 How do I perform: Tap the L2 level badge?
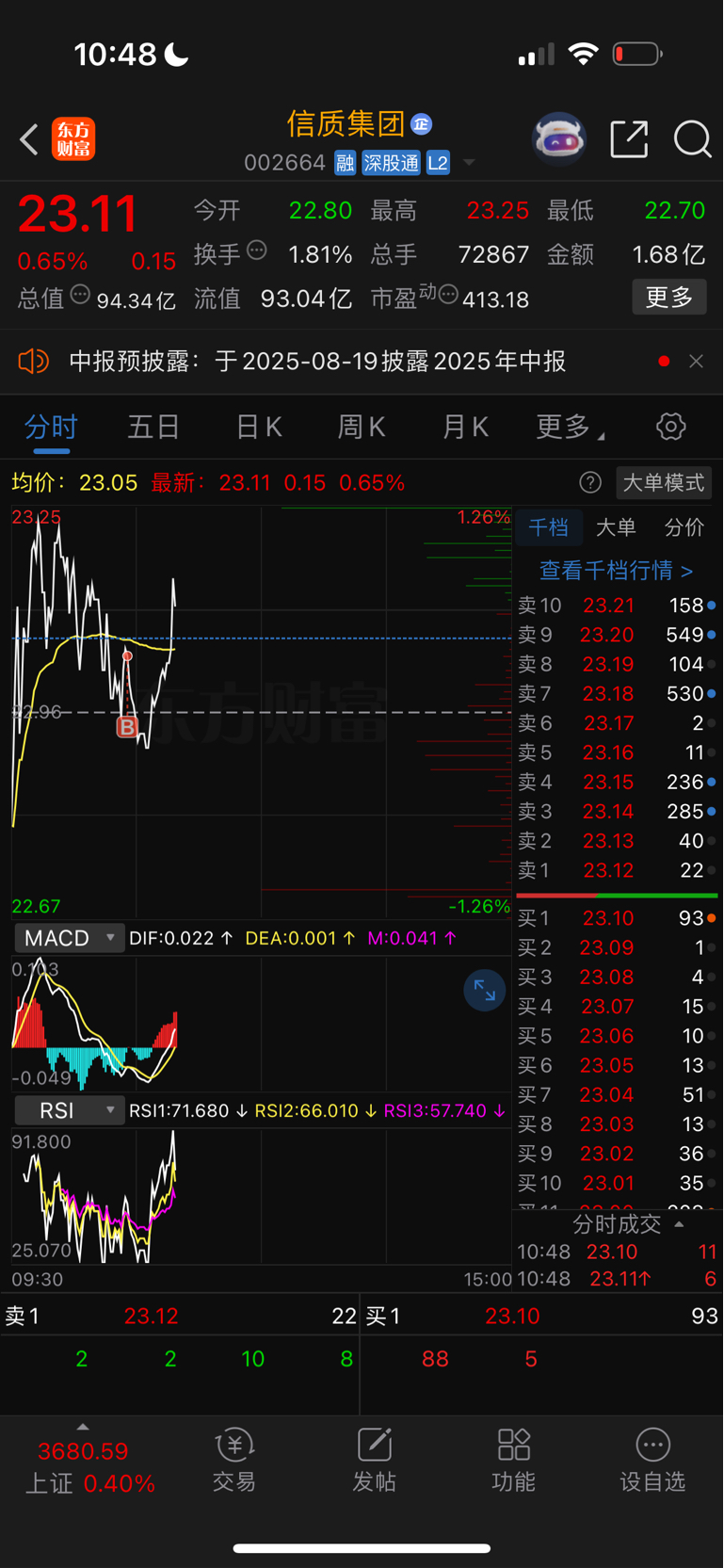pos(438,163)
